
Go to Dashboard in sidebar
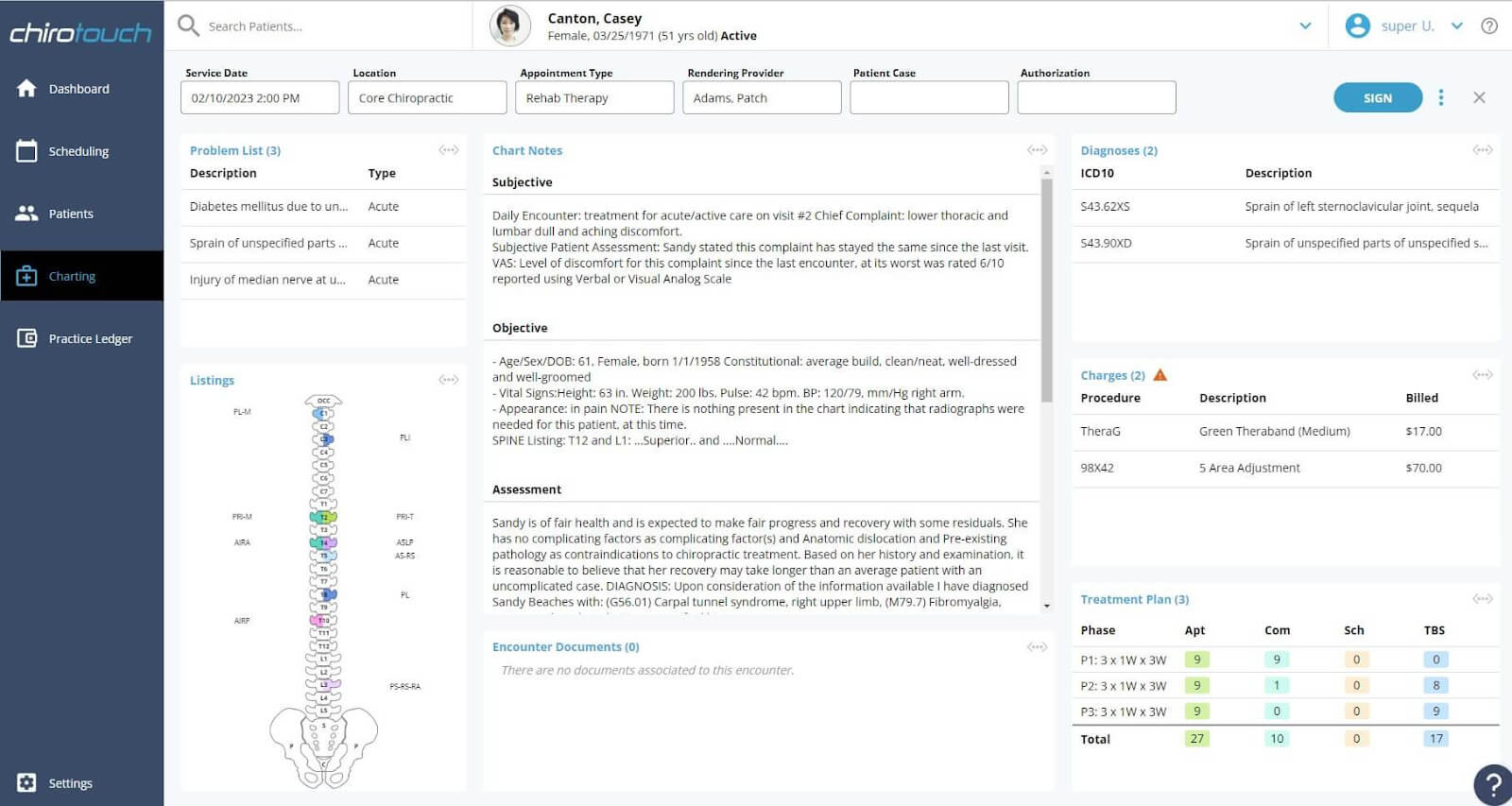(x=79, y=89)
